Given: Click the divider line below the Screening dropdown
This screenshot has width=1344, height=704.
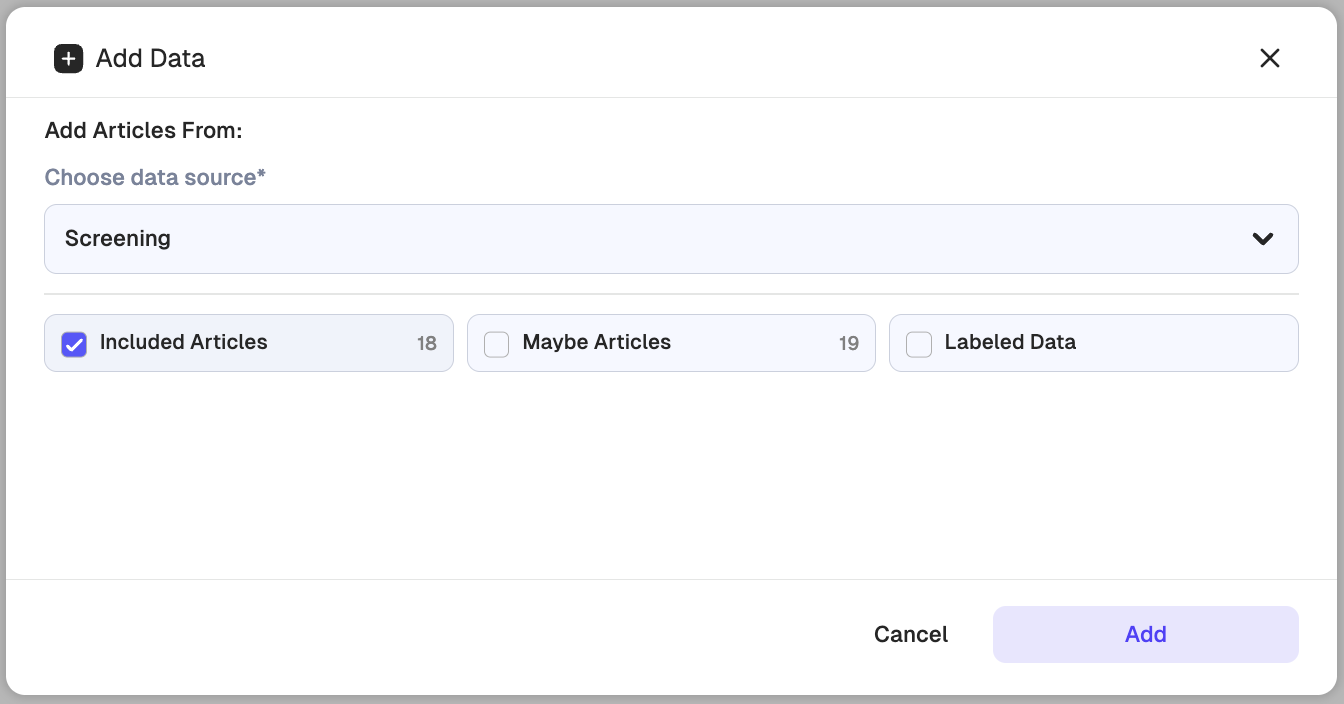Looking at the screenshot, I should [670, 294].
